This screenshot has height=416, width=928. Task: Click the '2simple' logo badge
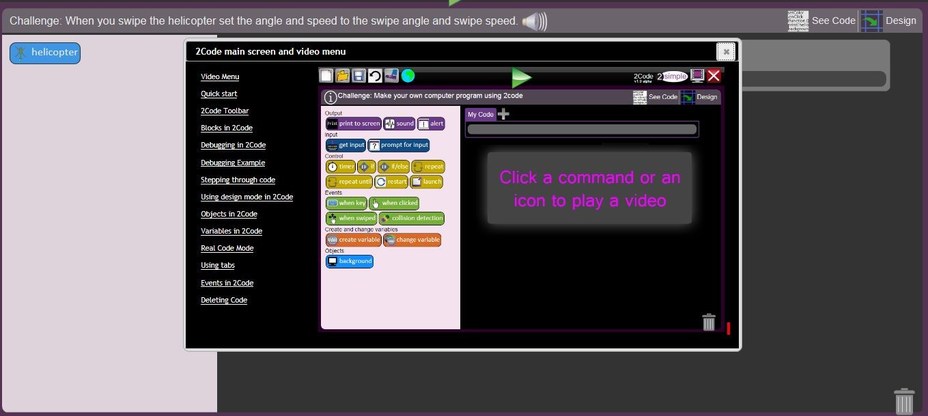point(672,76)
